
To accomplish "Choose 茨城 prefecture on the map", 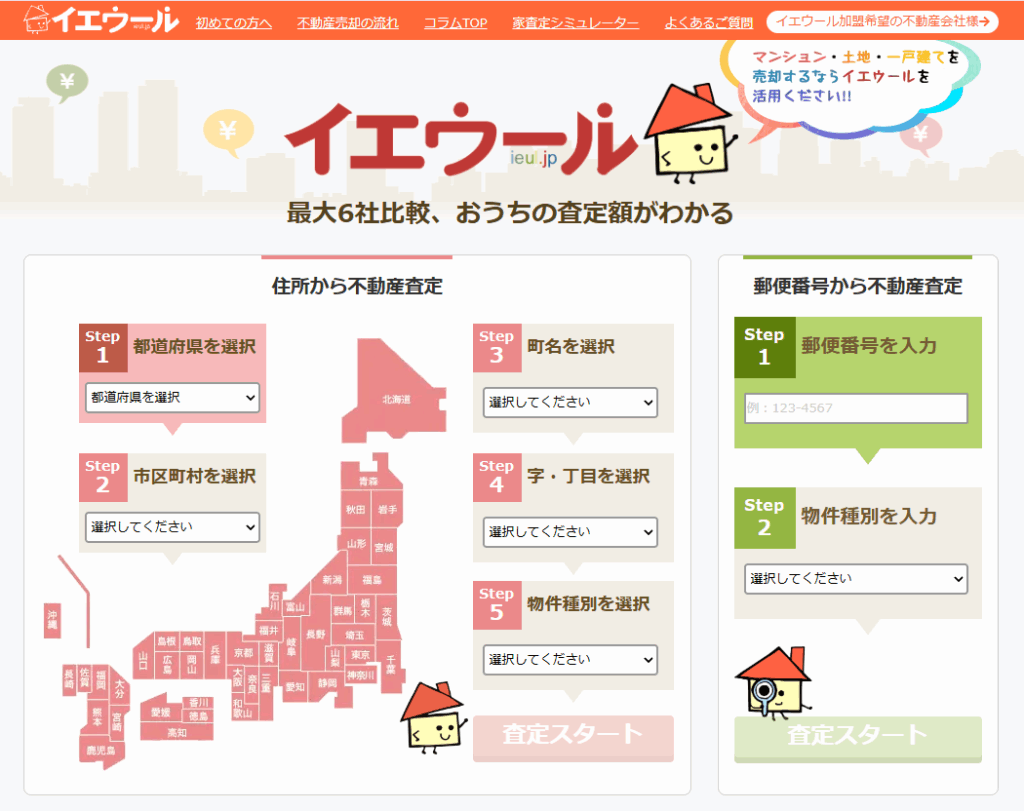I will pyautogui.click(x=387, y=616).
